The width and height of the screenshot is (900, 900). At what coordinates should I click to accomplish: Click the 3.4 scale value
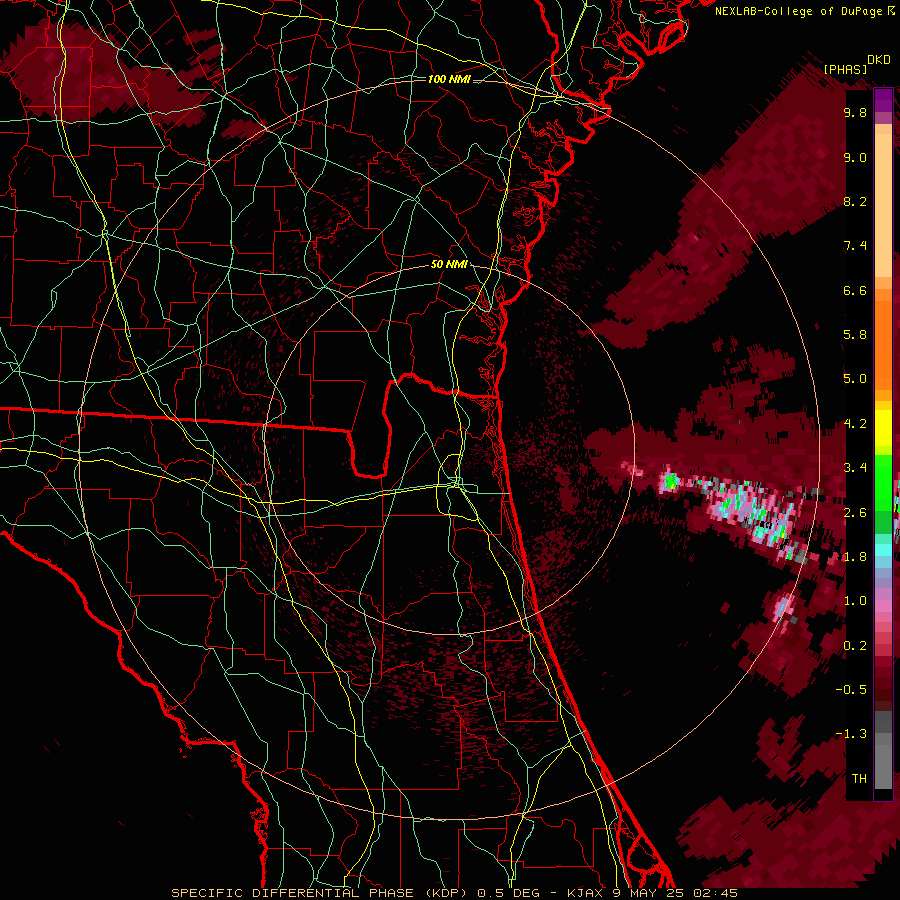point(855,468)
